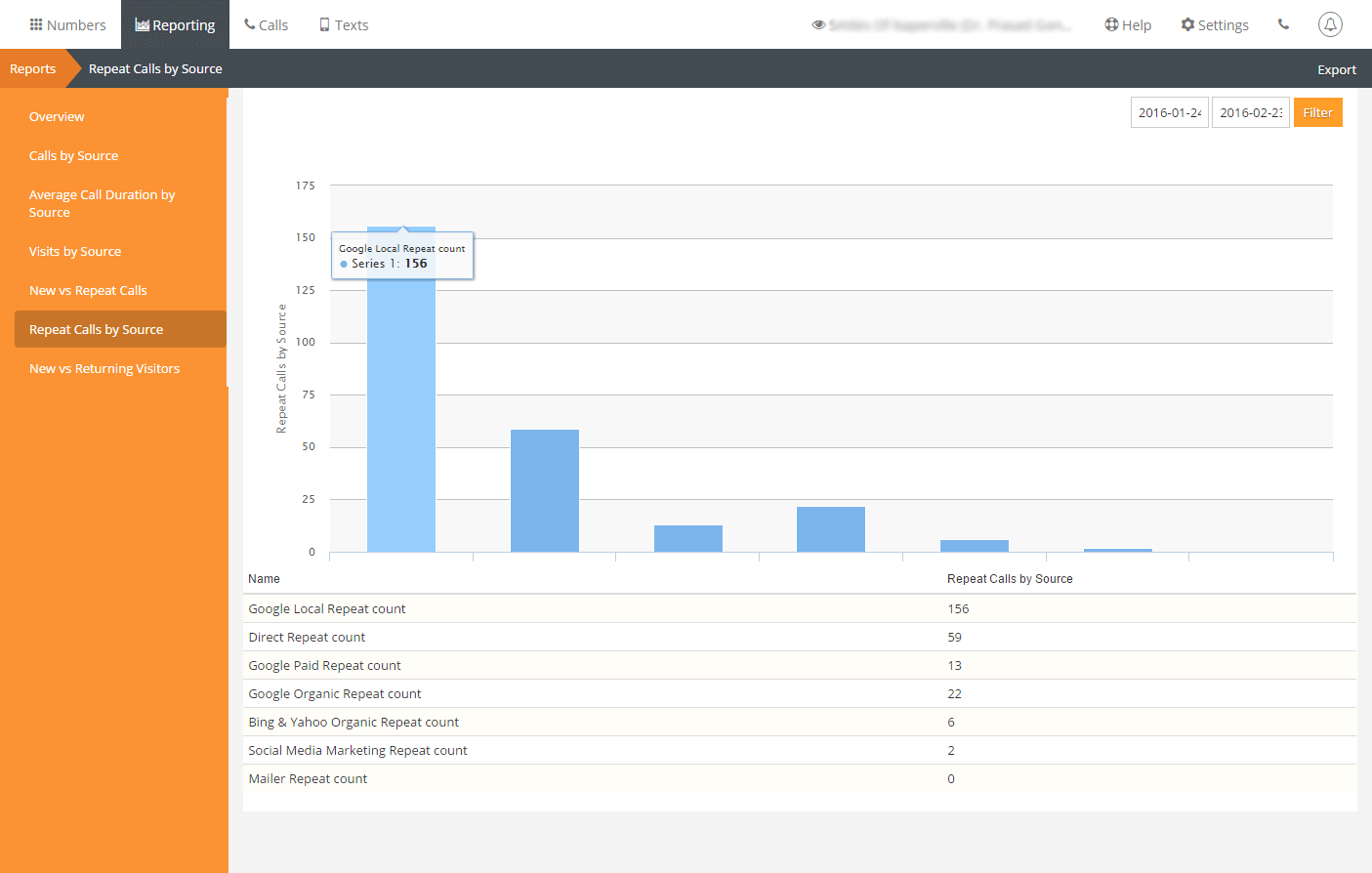The image size is (1372, 873).
Task: Open notifications bell icon
Action: [x=1330, y=24]
